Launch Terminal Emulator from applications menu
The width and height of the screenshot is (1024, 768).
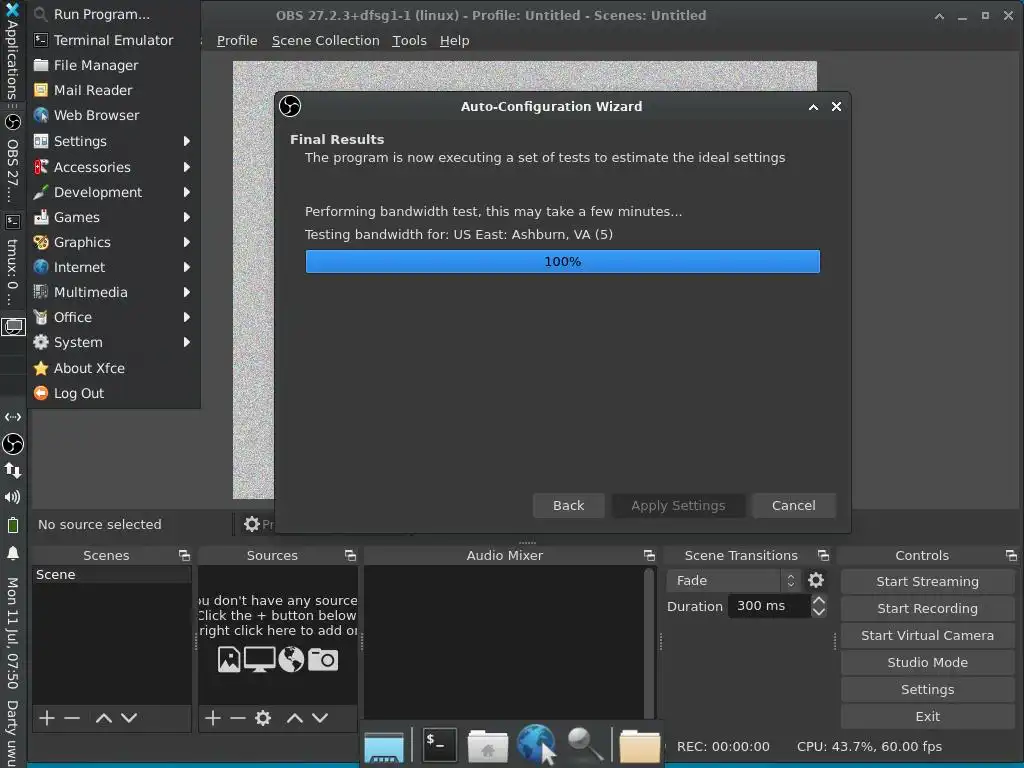[114, 40]
